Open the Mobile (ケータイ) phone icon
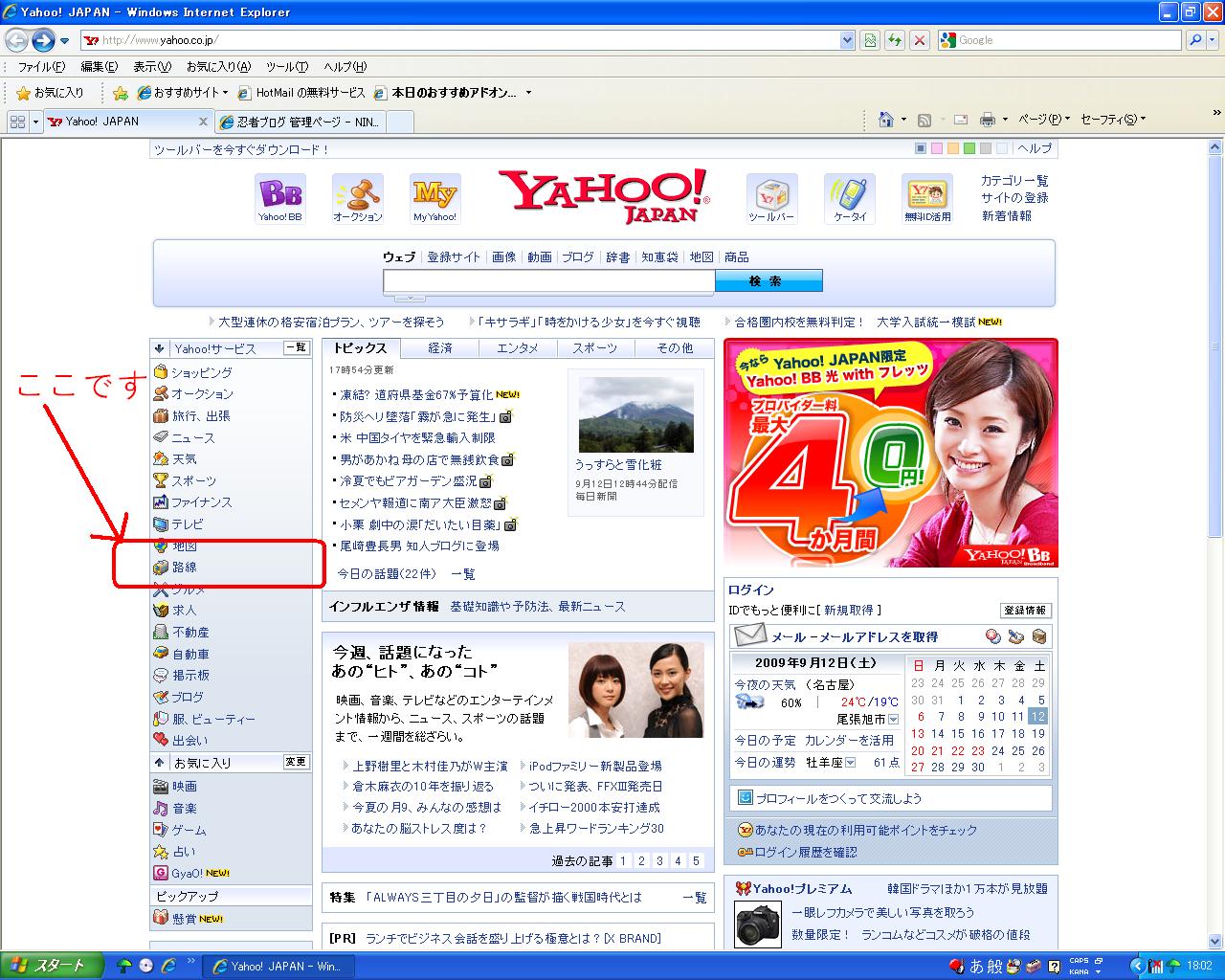This screenshot has height=980, width=1225. click(x=850, y=198)
